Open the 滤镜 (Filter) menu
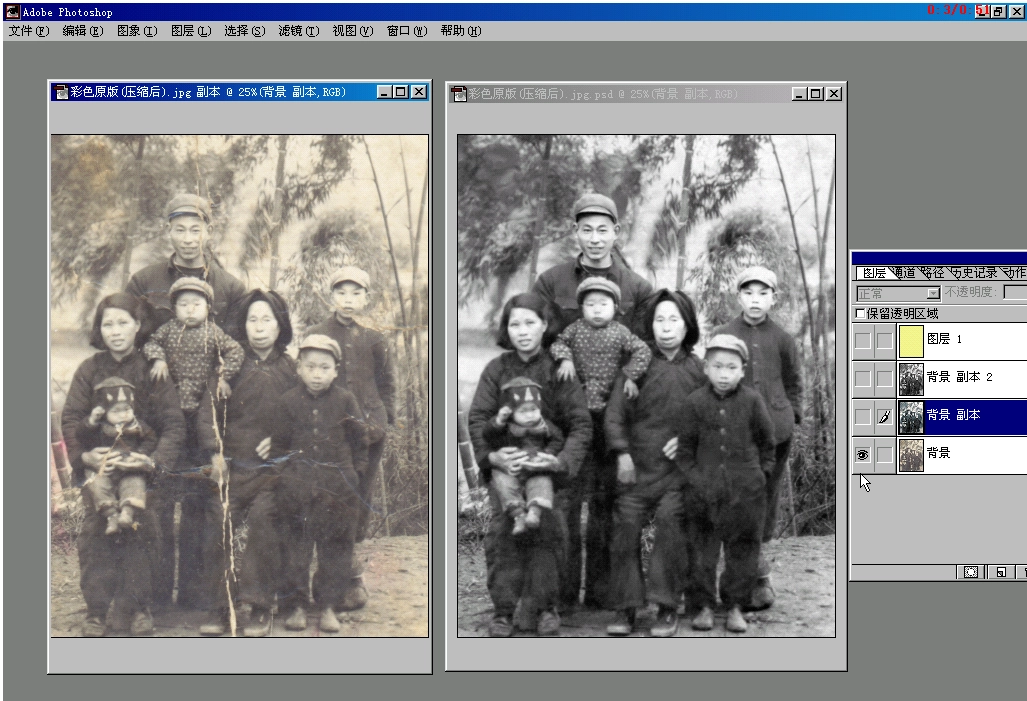1027x701 pixels. point(298,31)
